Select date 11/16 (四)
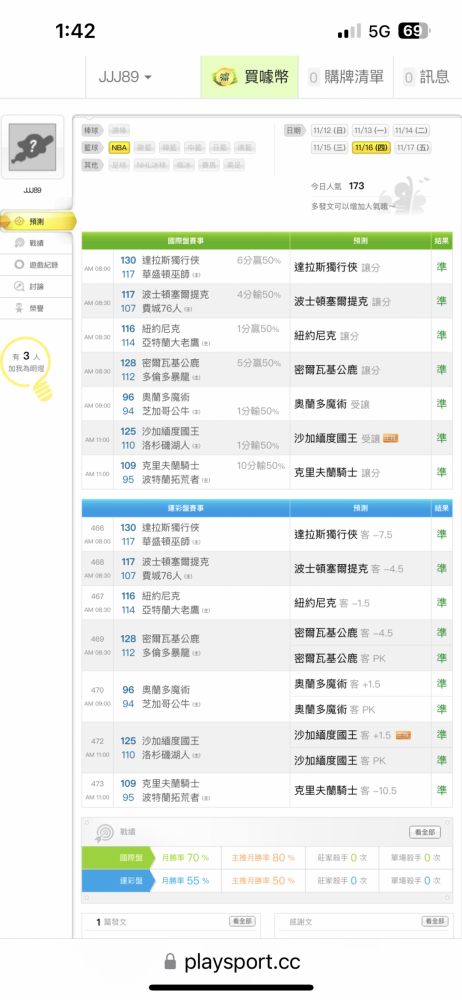Screen dimensions: 462x1000 [x=371, y=147]
